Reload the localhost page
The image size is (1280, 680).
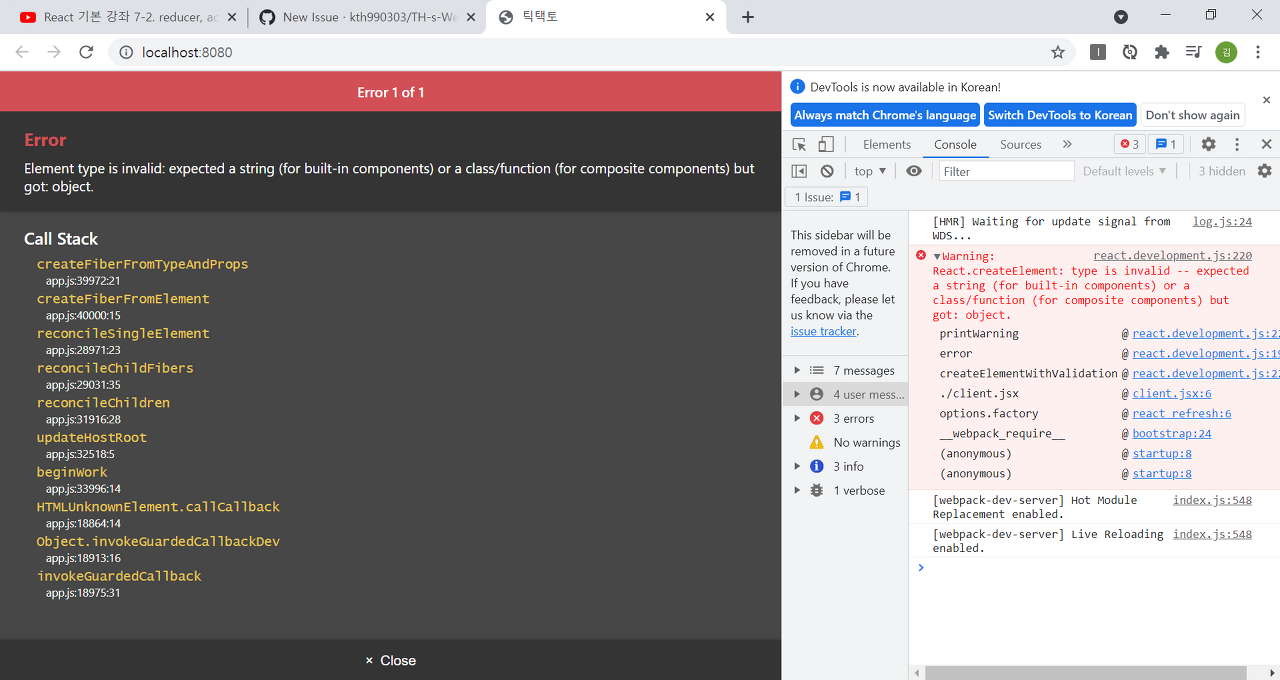pyautogui.click(x=86, y=52)
